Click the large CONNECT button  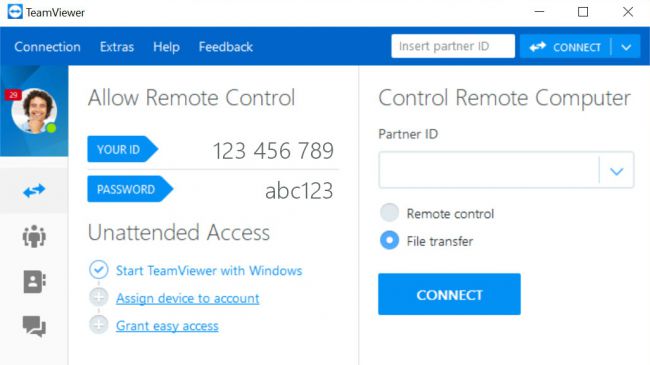click(x=449, y=294)
